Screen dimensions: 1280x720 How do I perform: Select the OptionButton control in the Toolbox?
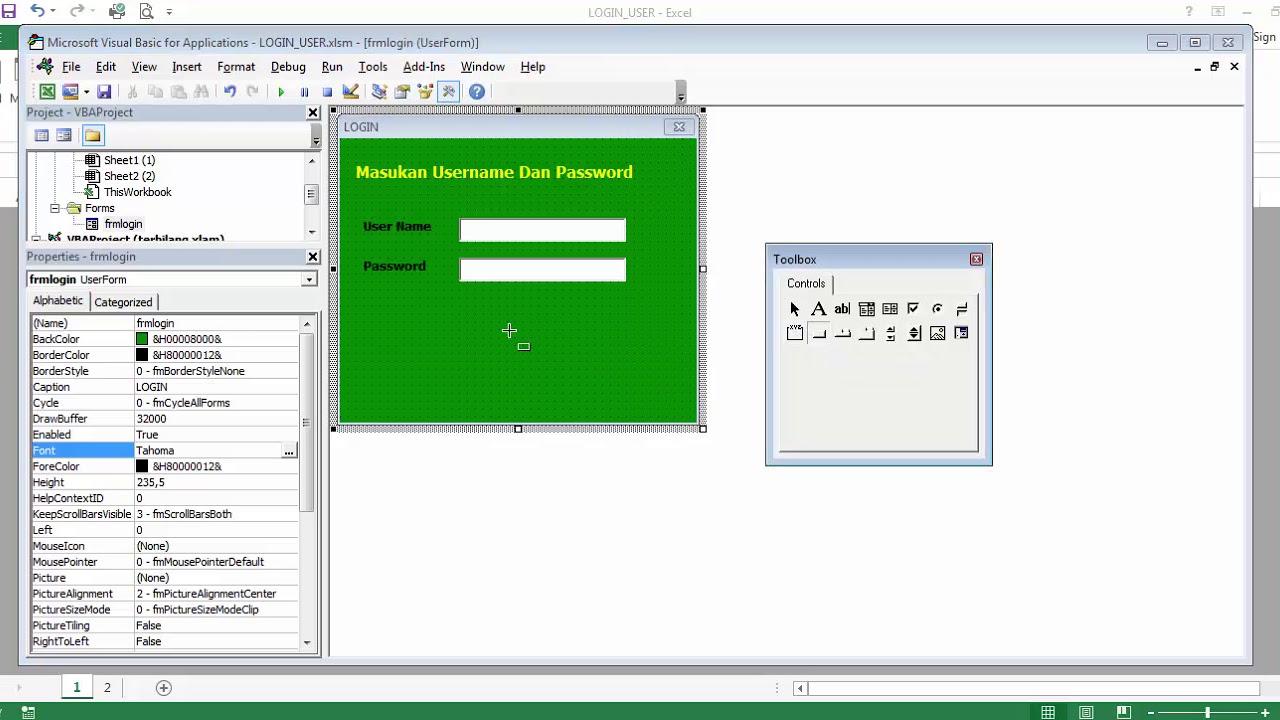point(937,309)
